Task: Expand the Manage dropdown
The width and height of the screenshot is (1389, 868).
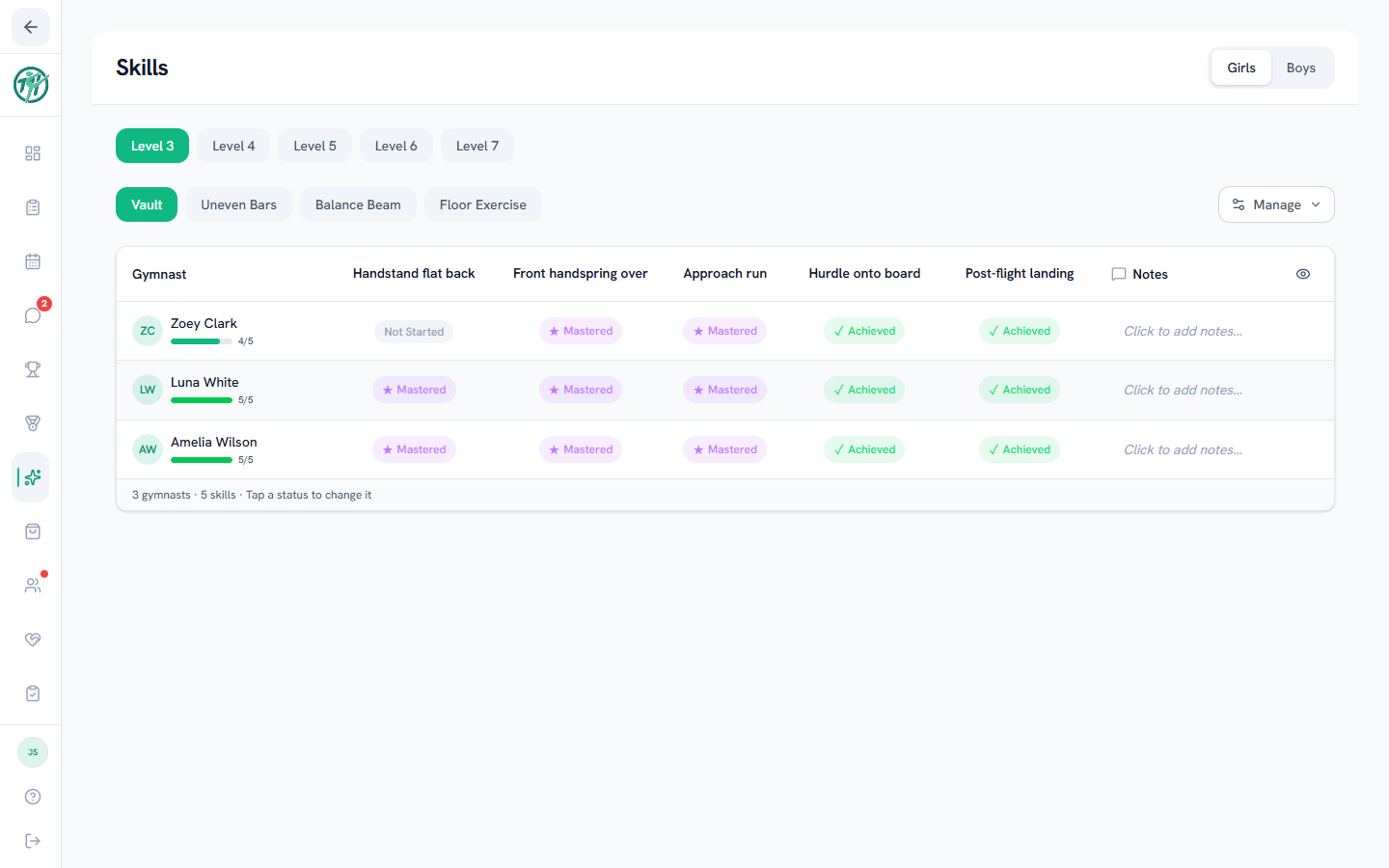Action: (1276, 204)
